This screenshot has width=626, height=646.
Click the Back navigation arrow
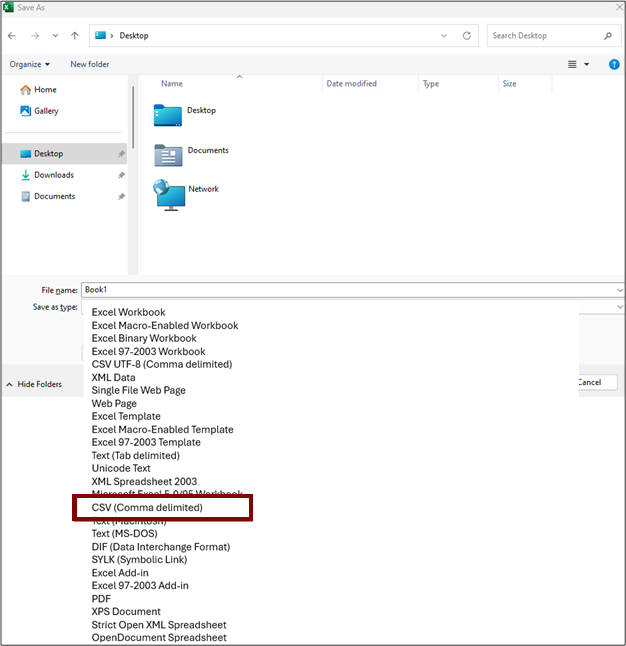coord(12,36)
